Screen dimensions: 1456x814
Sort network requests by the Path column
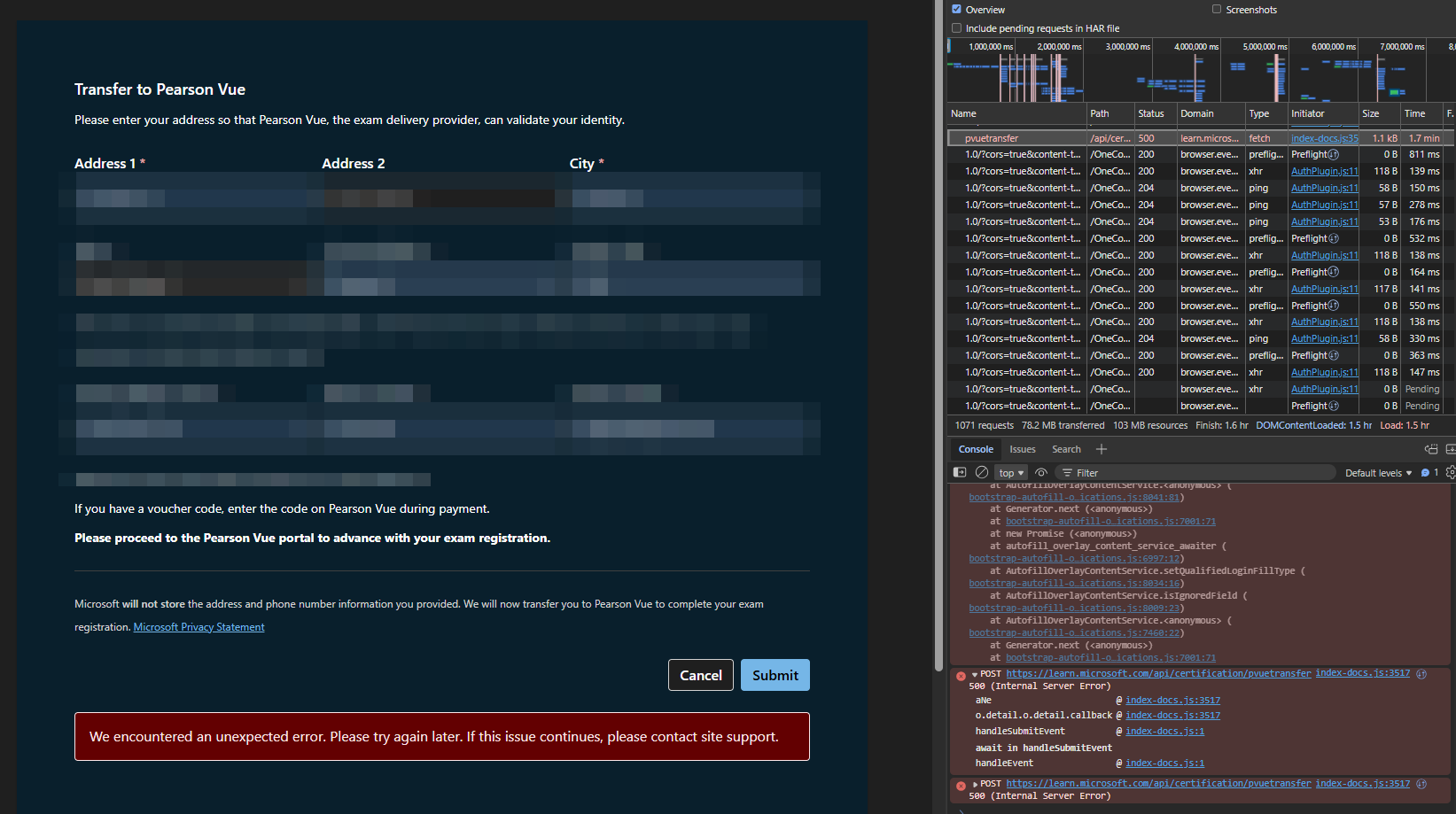1110,113
